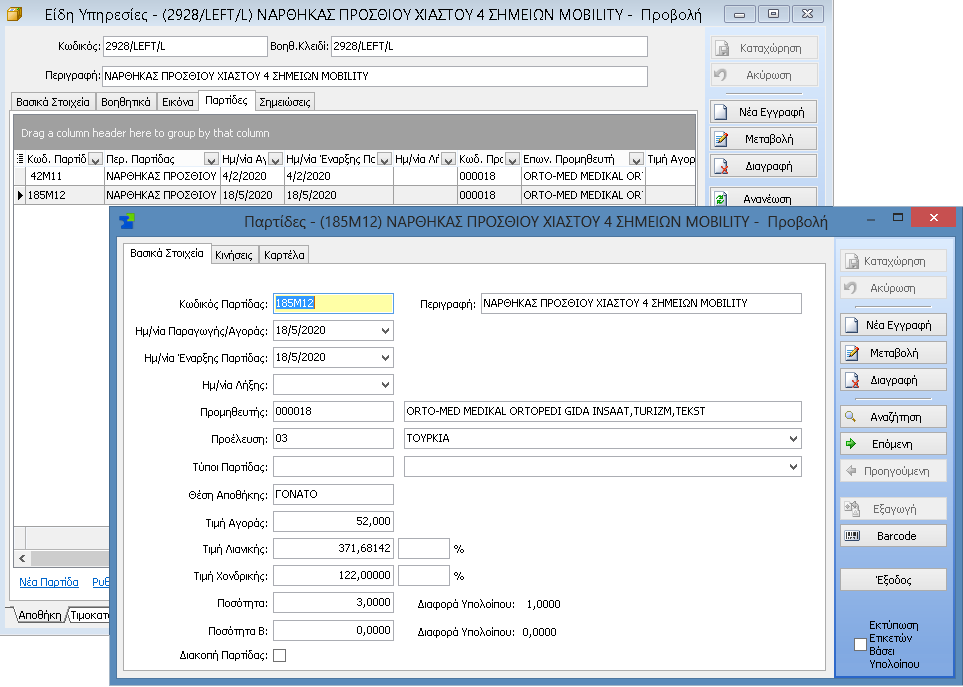This screenshot has height=687, width=963.
Task: Click Βοηθ.Κλειδί field
Action: click(489, 46)
